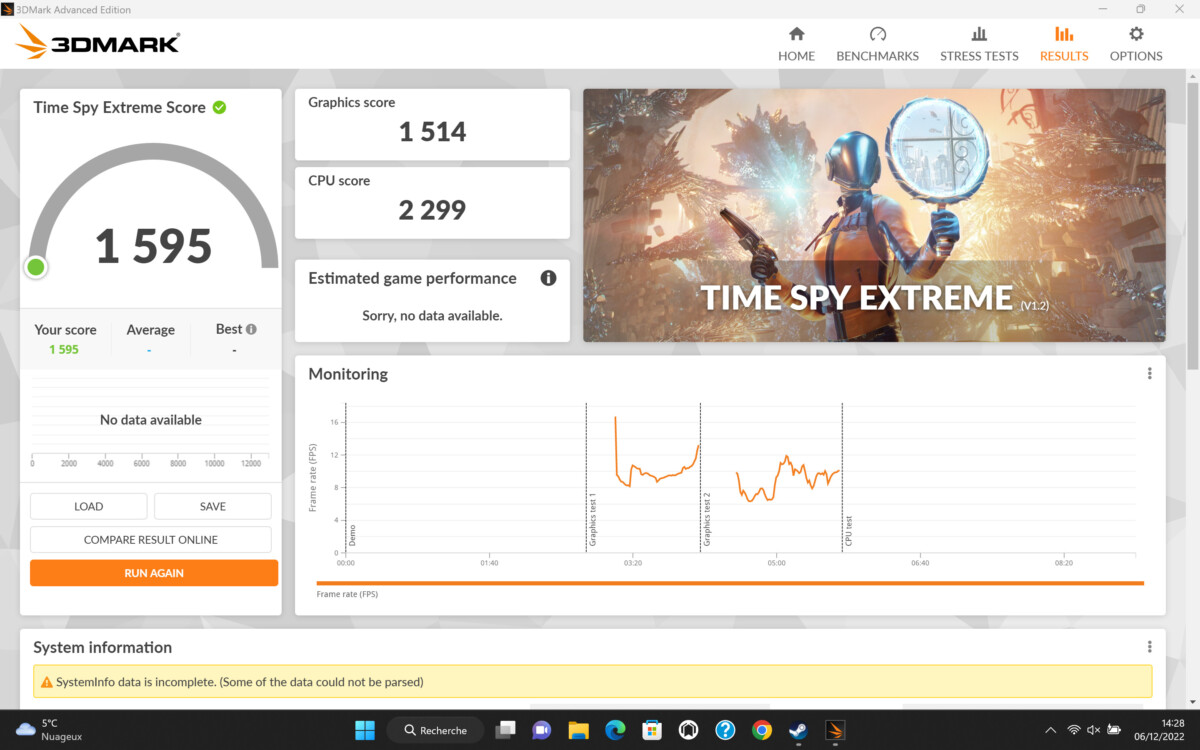Expand hidden system tray icons chevron

pos(1049,730)
